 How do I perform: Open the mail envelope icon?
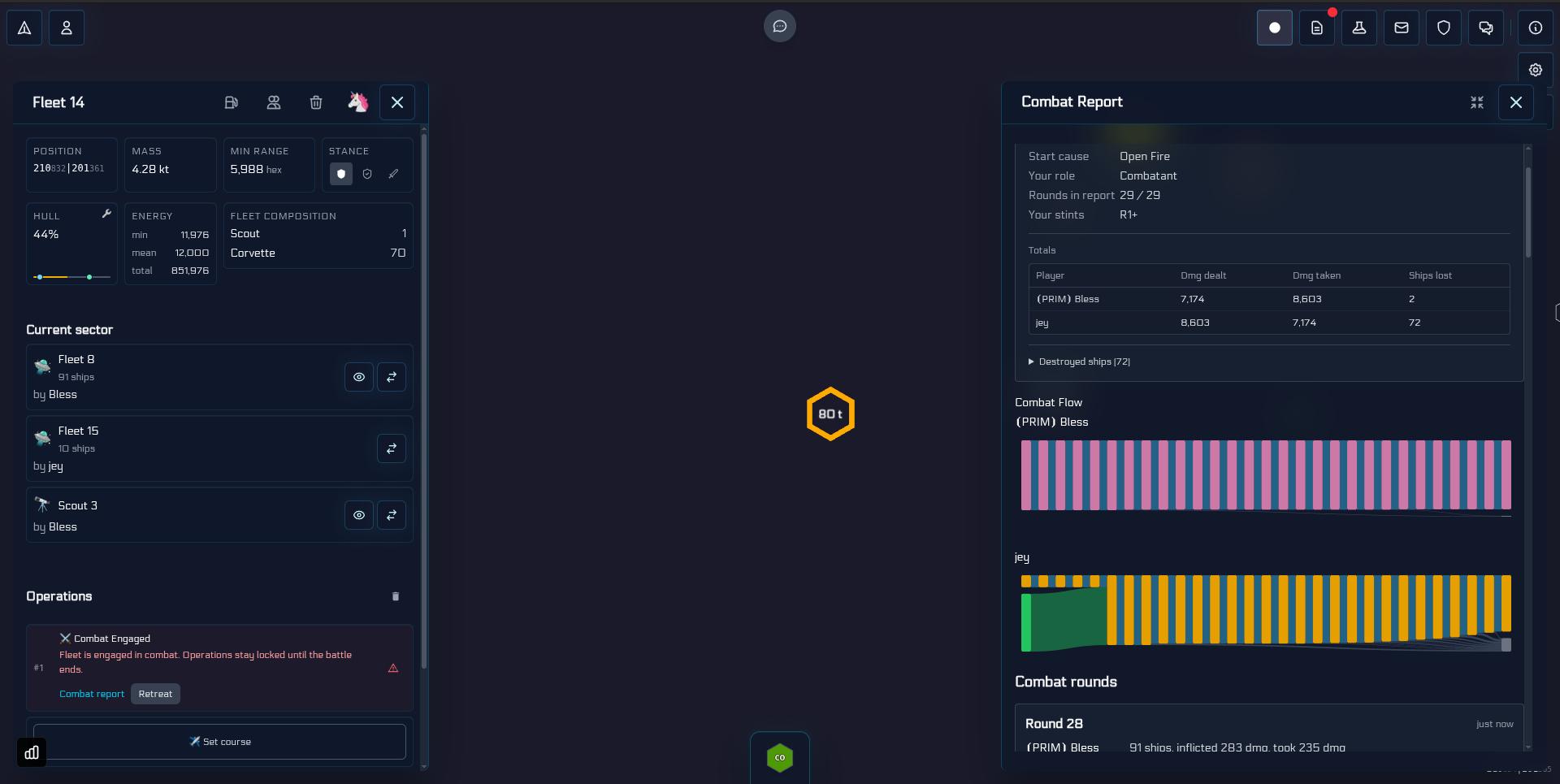pos(1402,28)
